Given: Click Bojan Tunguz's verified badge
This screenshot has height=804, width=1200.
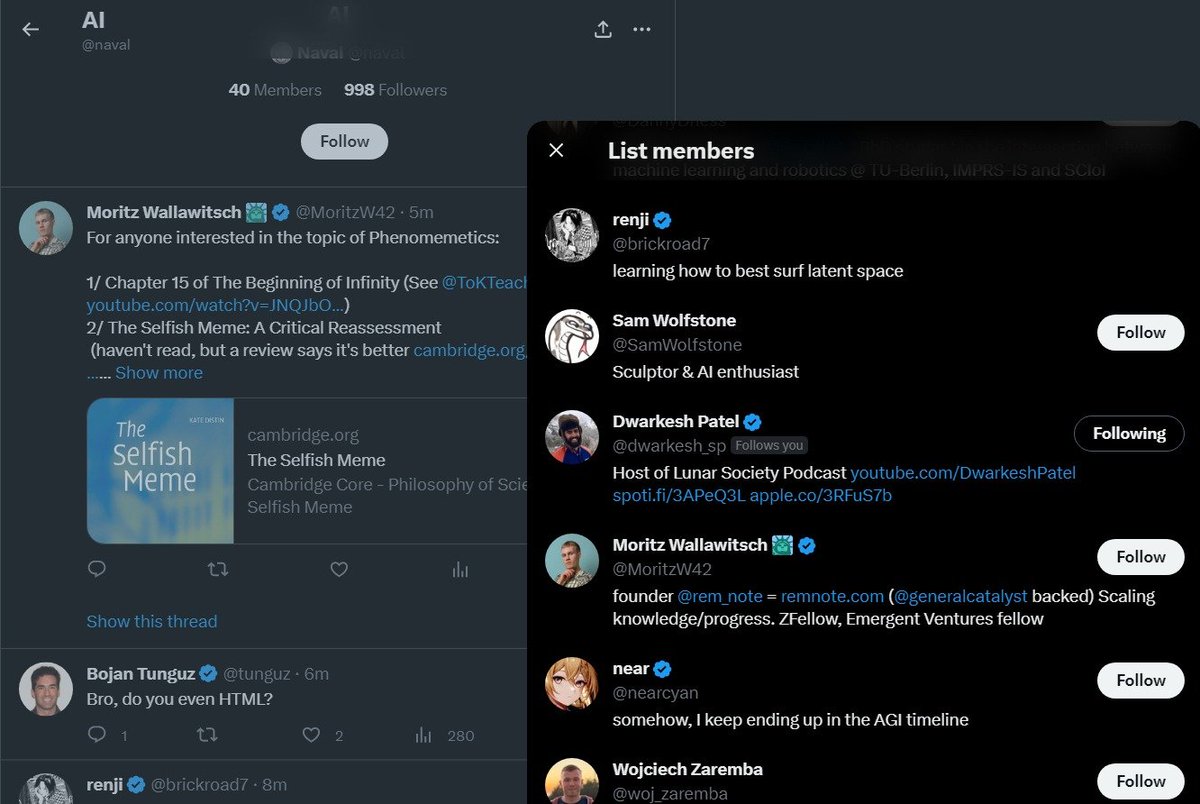Looking at the screenshot, I should (x=209, y=673).
